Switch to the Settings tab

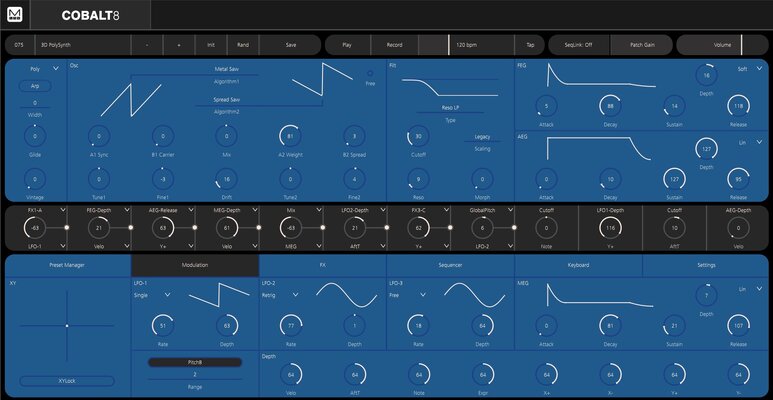click(x=705, y=265)
